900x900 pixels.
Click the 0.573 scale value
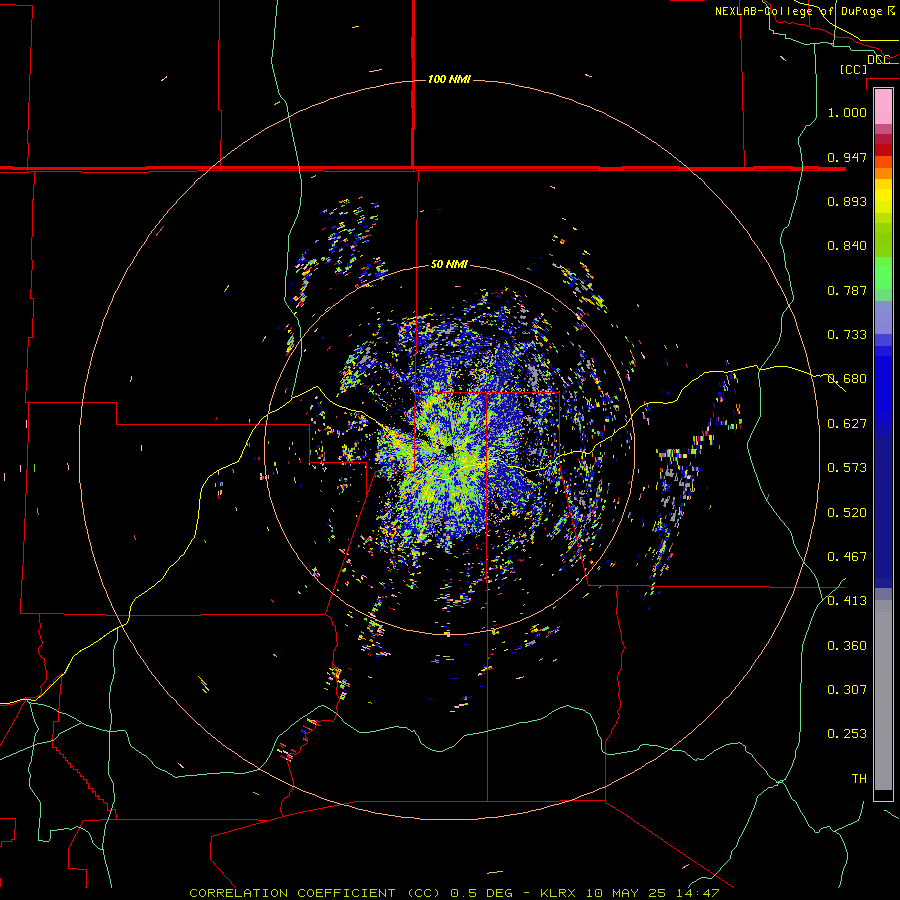tap(847, 468)
